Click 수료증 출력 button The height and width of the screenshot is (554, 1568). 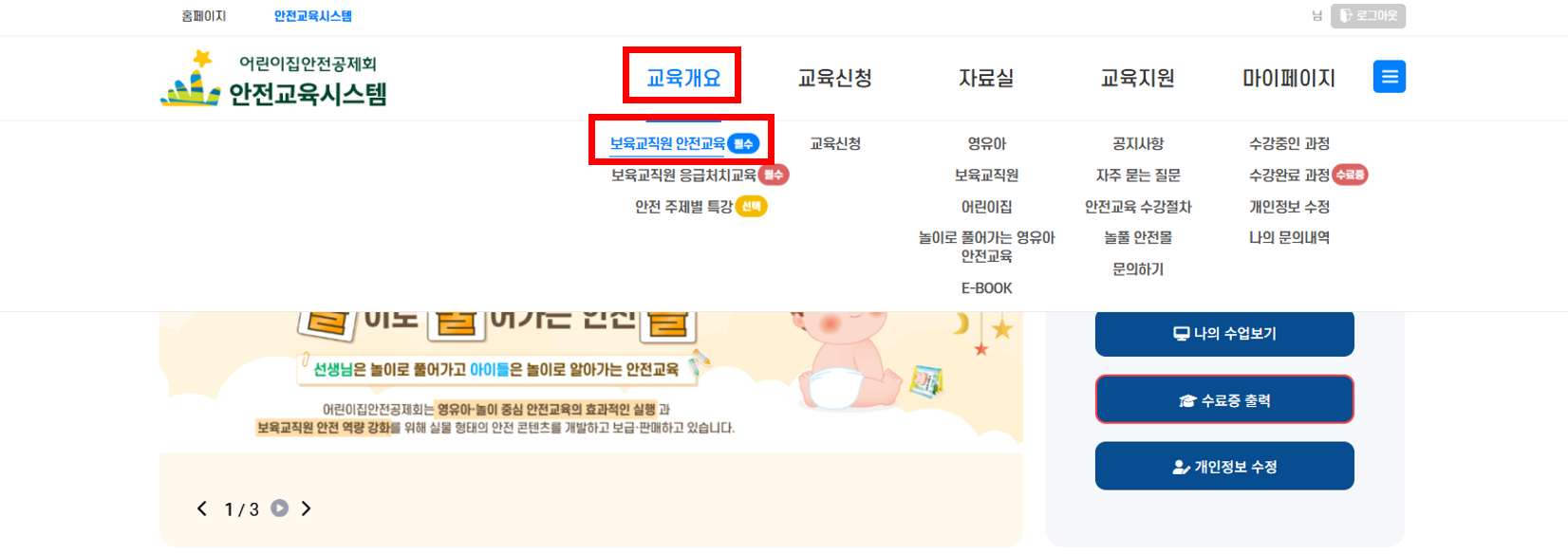1224,399
